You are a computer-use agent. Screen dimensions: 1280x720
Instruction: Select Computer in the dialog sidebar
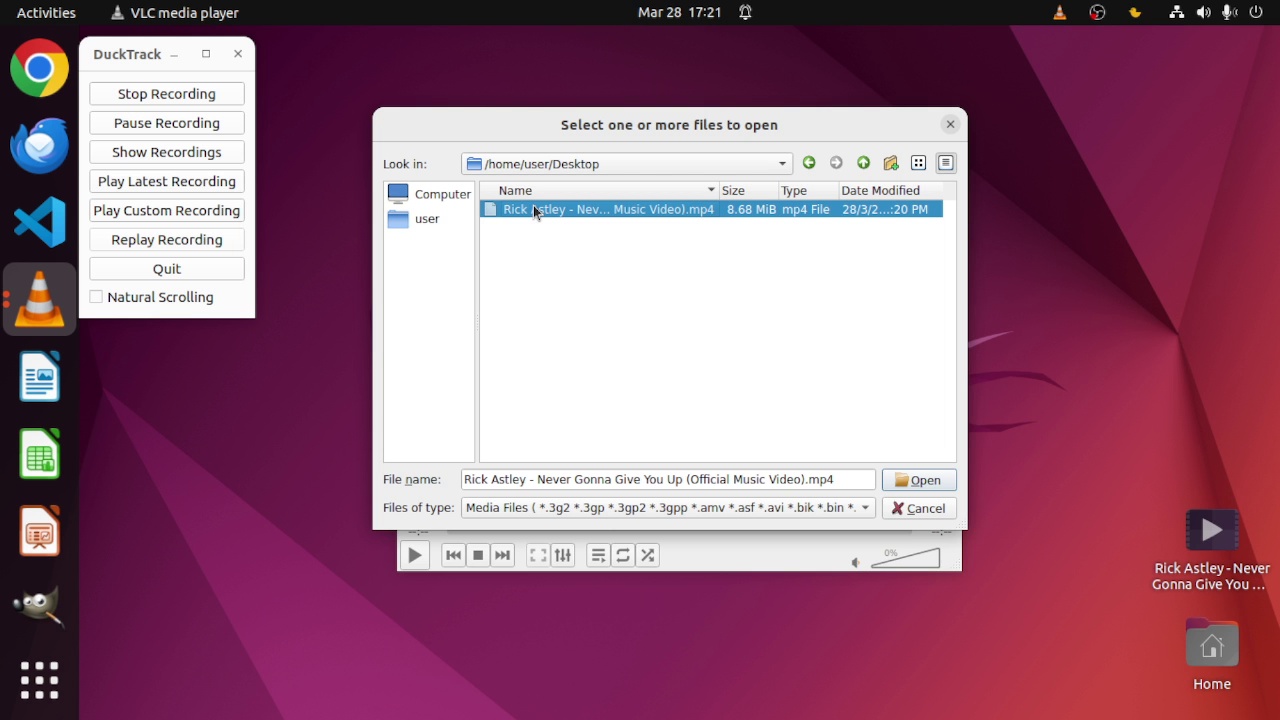pyautogui.click(x=429, y=194)
